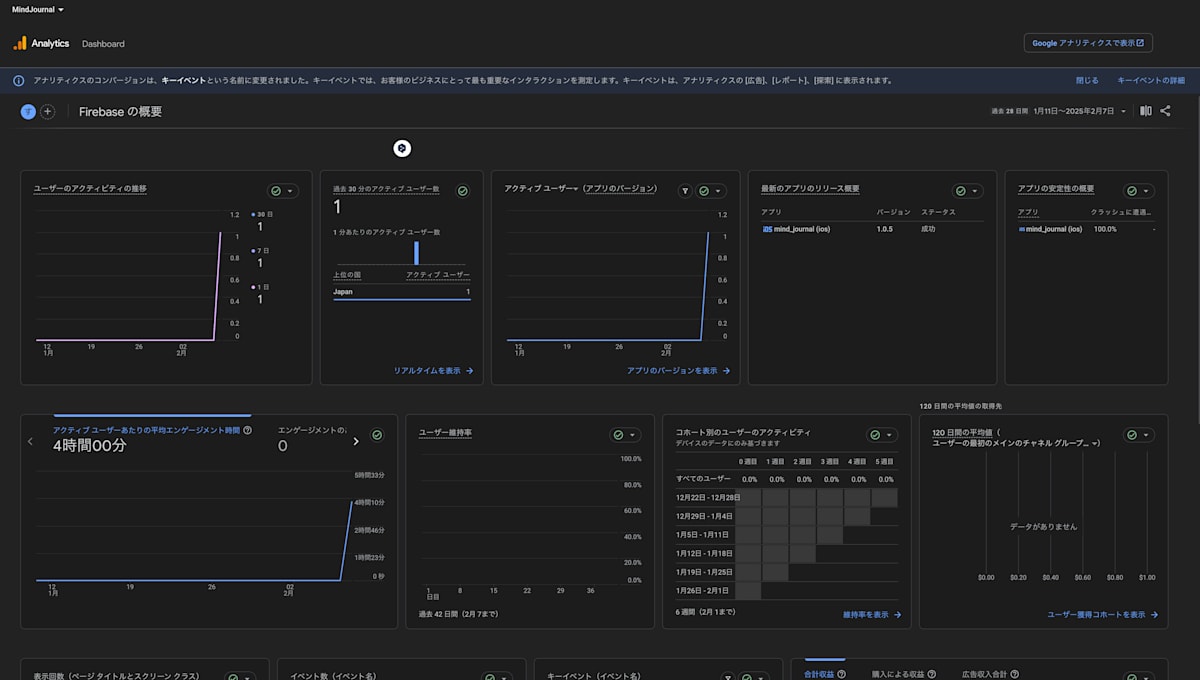1200x680 pixels.
Task: Click the compare columns icon
Action: 1146,111
